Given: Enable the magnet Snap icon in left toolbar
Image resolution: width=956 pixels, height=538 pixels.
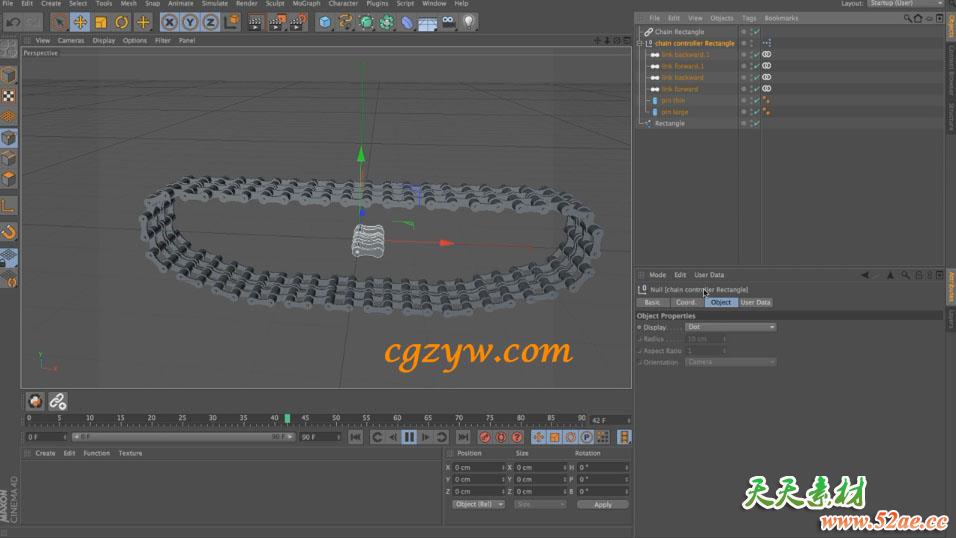Looking at the screenshot, I should pyautogui.click(x=9, y=232).
